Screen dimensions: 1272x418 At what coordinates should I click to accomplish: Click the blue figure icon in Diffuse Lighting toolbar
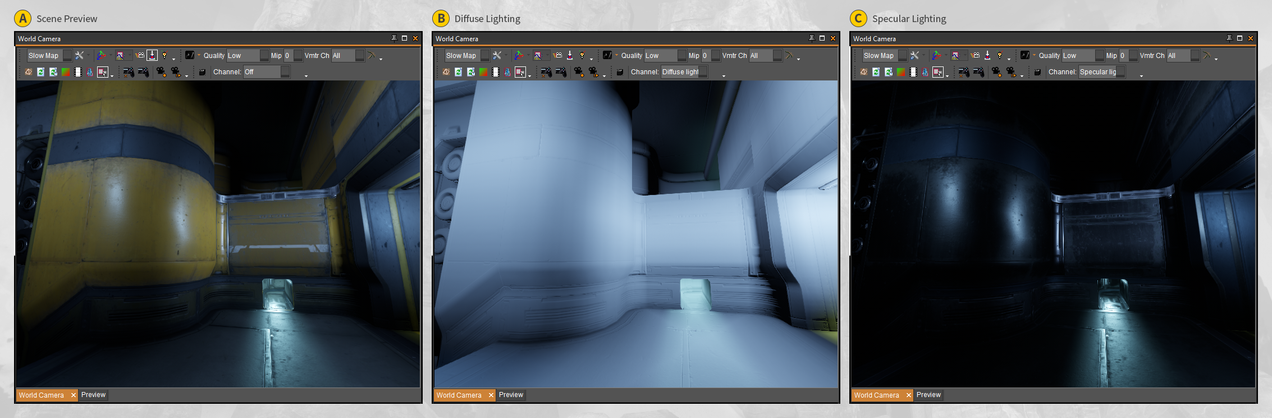point(508,72)
